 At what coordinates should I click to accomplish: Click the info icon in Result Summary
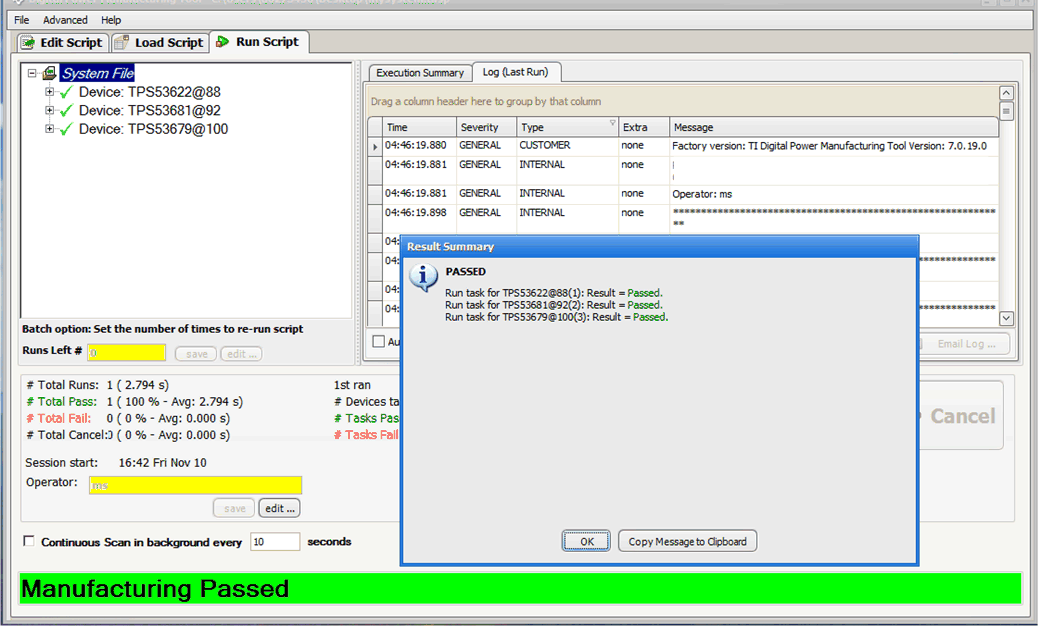click(x=424, y=276)
